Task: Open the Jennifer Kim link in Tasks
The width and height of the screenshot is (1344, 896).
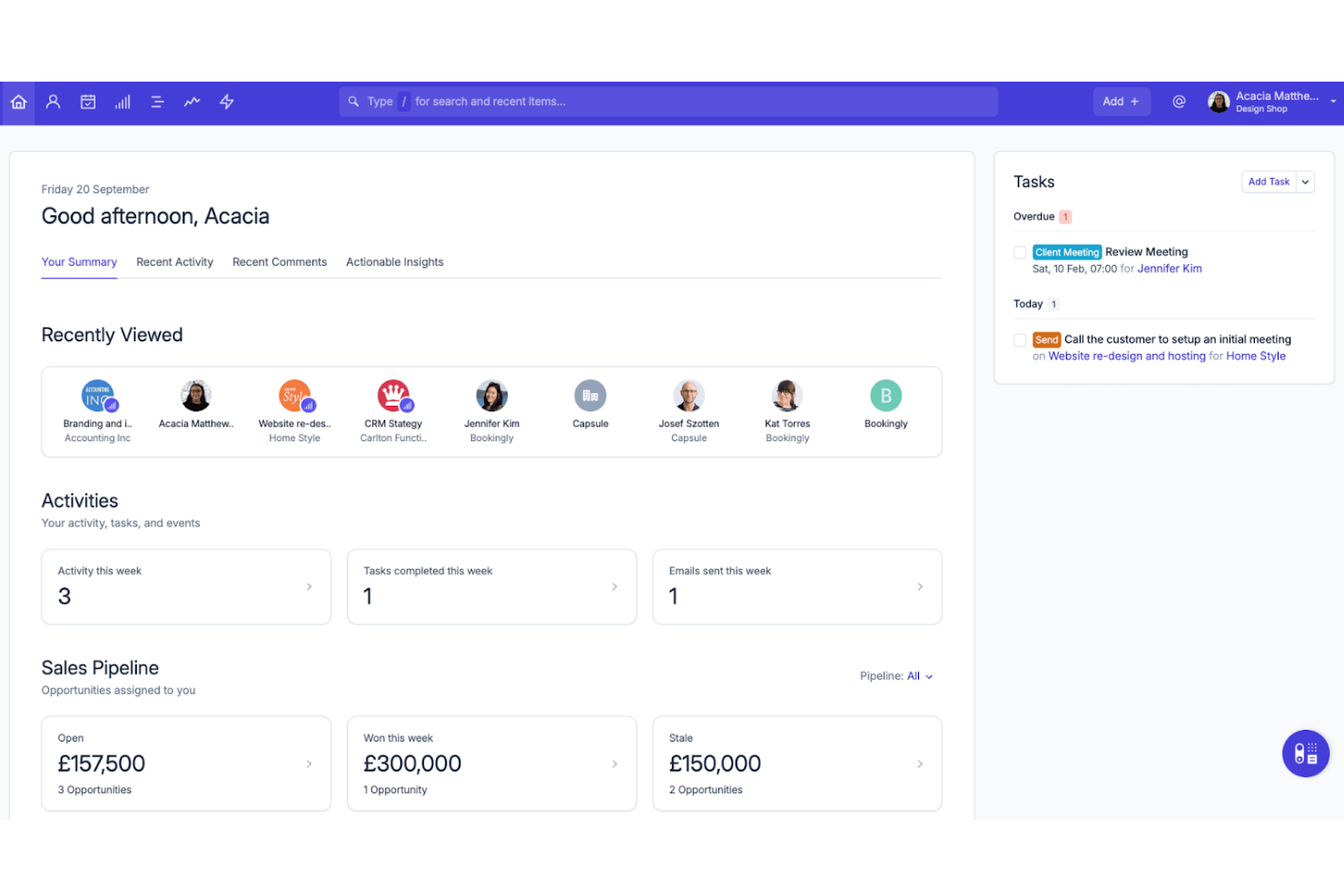Action: 1169,269
